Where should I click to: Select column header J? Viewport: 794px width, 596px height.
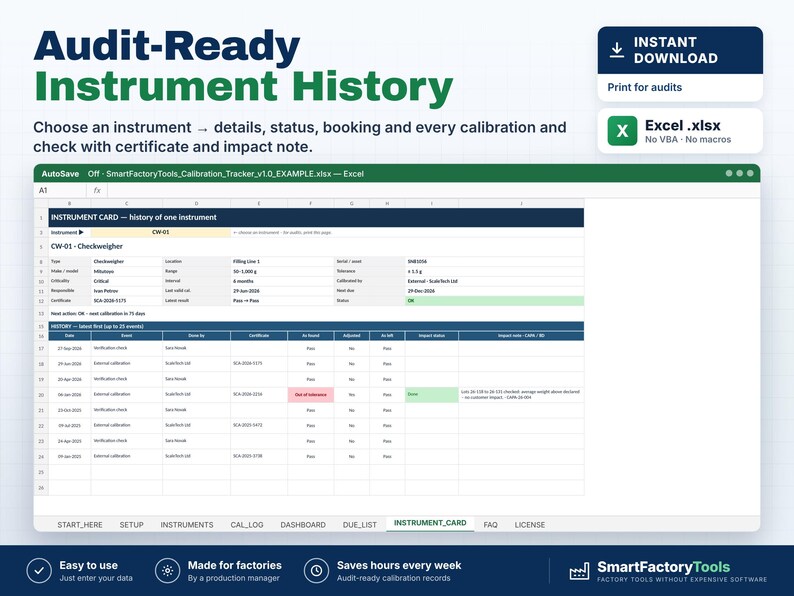[521, 204]
